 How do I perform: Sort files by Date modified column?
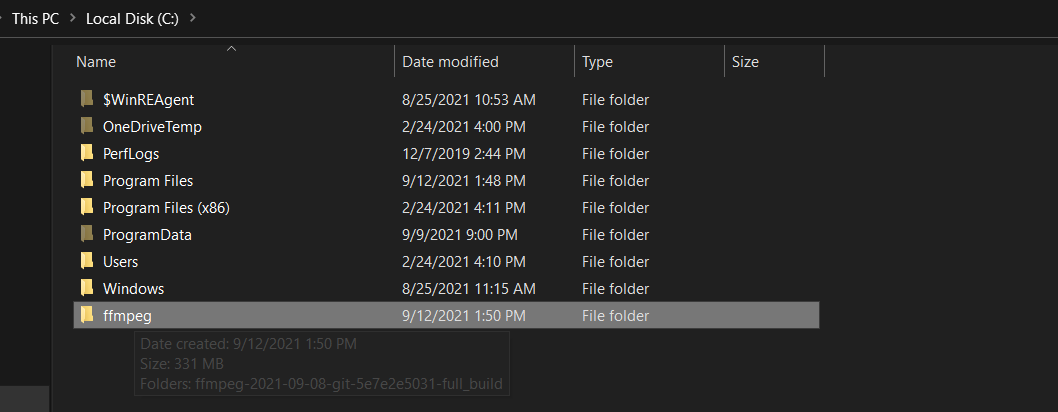[450, 62]
